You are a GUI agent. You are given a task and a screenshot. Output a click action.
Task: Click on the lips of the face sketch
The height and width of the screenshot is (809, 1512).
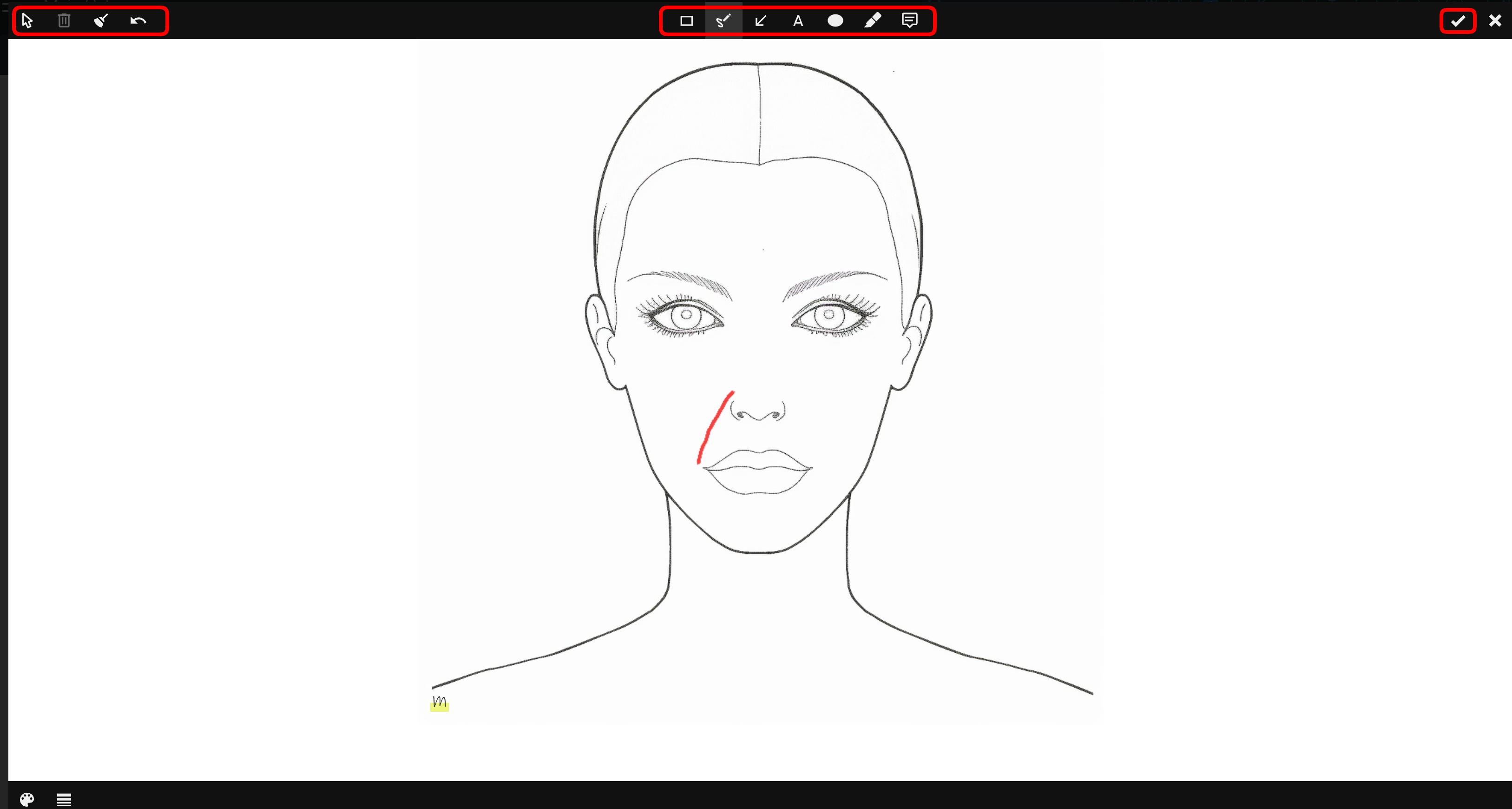pos(757,472)
